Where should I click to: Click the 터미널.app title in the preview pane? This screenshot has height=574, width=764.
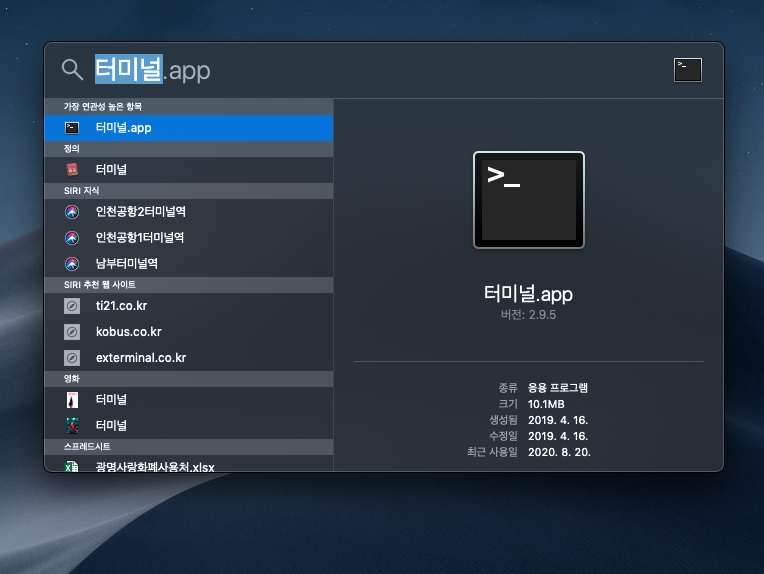528,294
